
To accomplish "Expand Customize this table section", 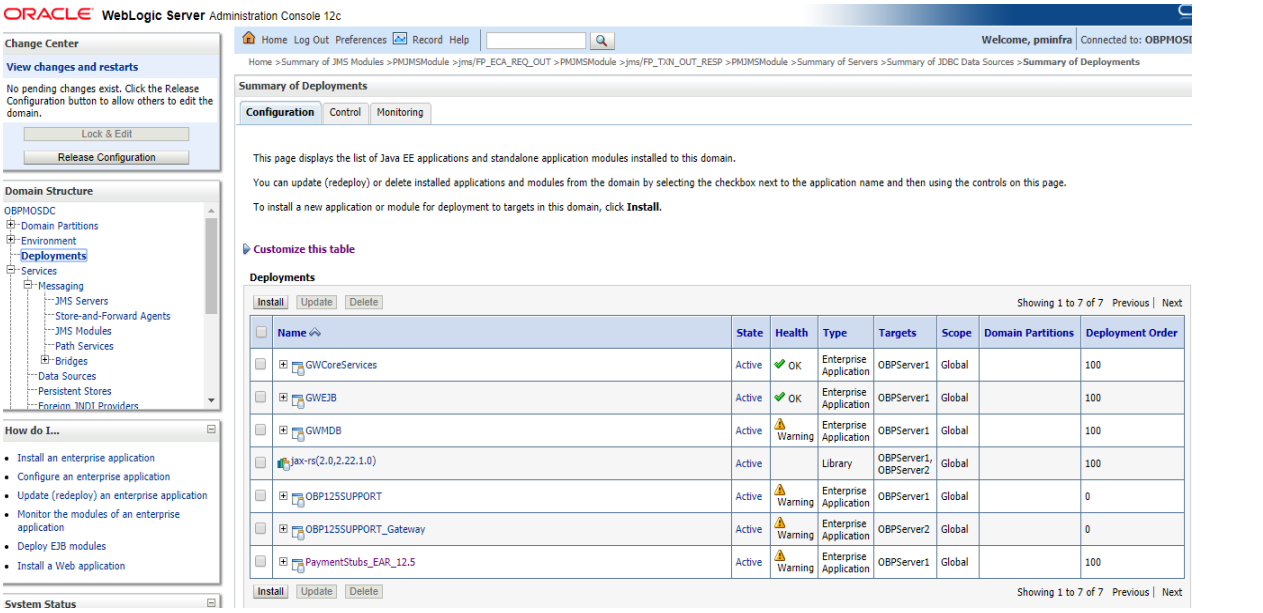I will 246,249.
